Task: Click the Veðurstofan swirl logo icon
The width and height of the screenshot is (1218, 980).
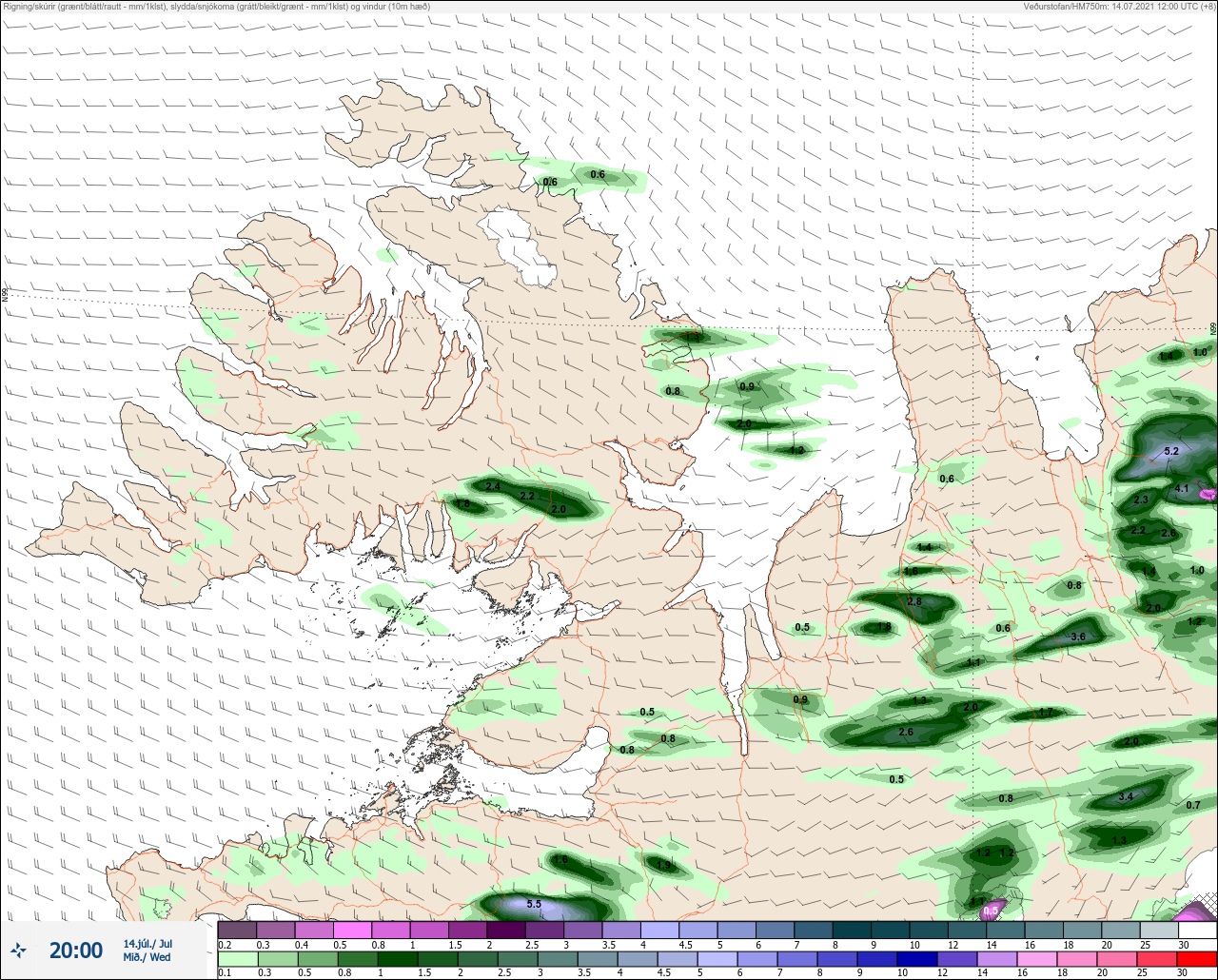Action: (x=18, y=950)
